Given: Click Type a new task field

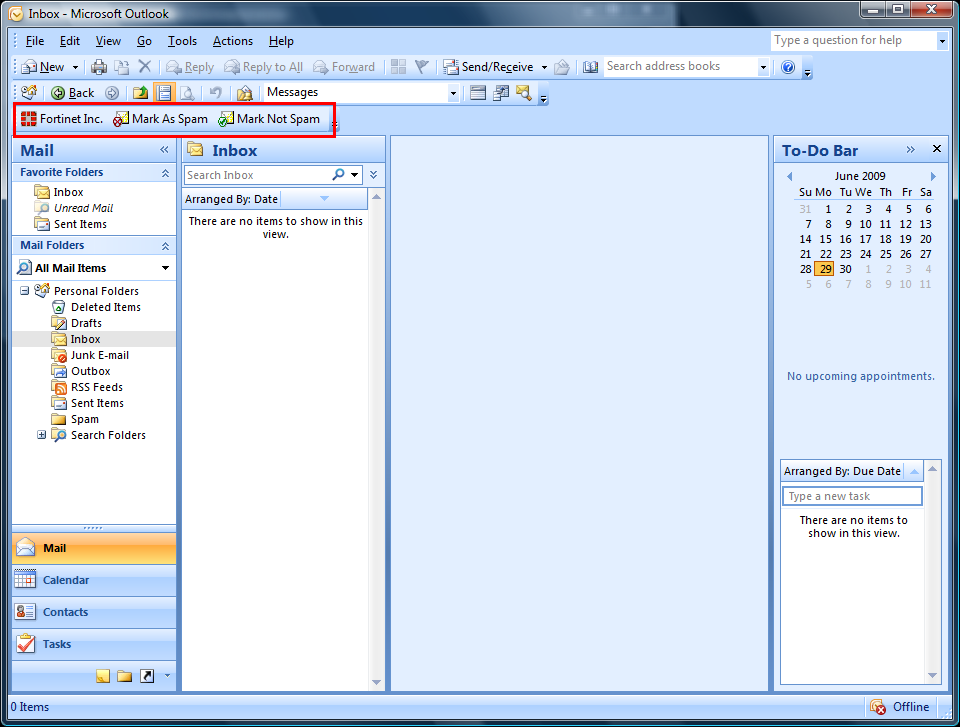Looking at the screenshot, I should (852, 496).
